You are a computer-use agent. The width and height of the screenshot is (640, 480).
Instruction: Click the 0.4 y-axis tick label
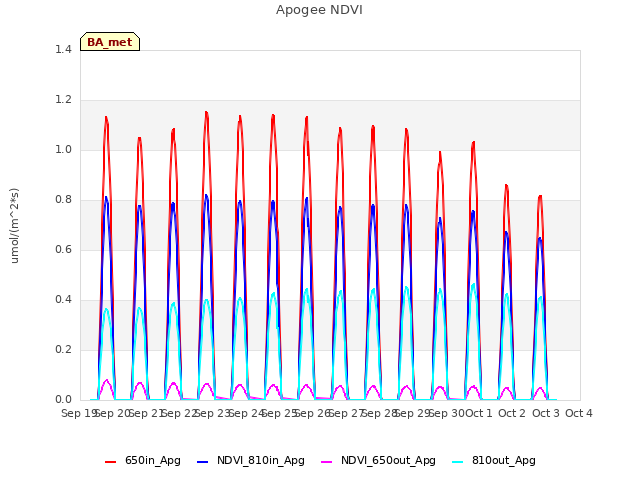pos(63,300)
